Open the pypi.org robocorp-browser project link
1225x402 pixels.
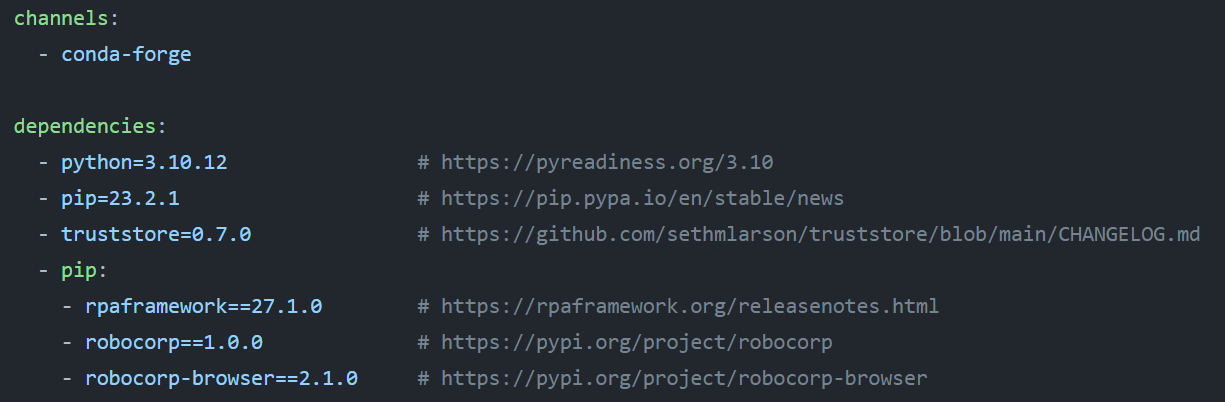click(x=684, y=378)
